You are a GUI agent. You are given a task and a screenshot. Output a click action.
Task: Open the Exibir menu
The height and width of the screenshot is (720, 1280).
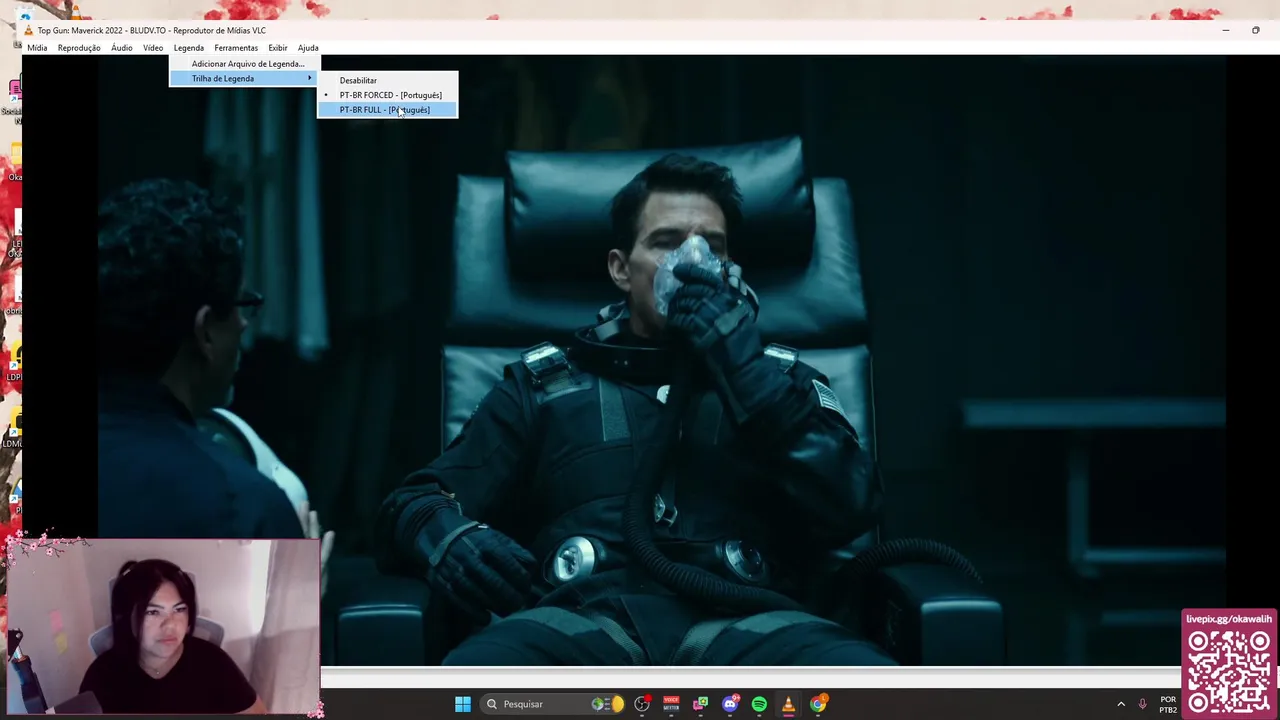click(278, 48)
